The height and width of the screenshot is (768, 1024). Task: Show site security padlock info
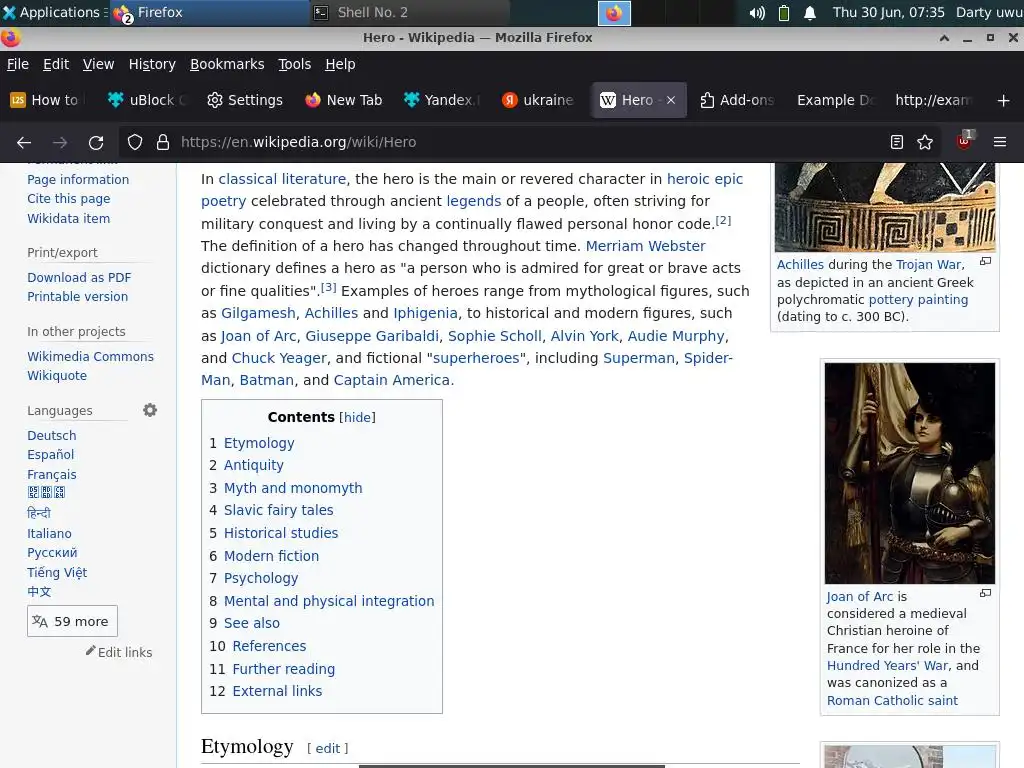(163, 142)
